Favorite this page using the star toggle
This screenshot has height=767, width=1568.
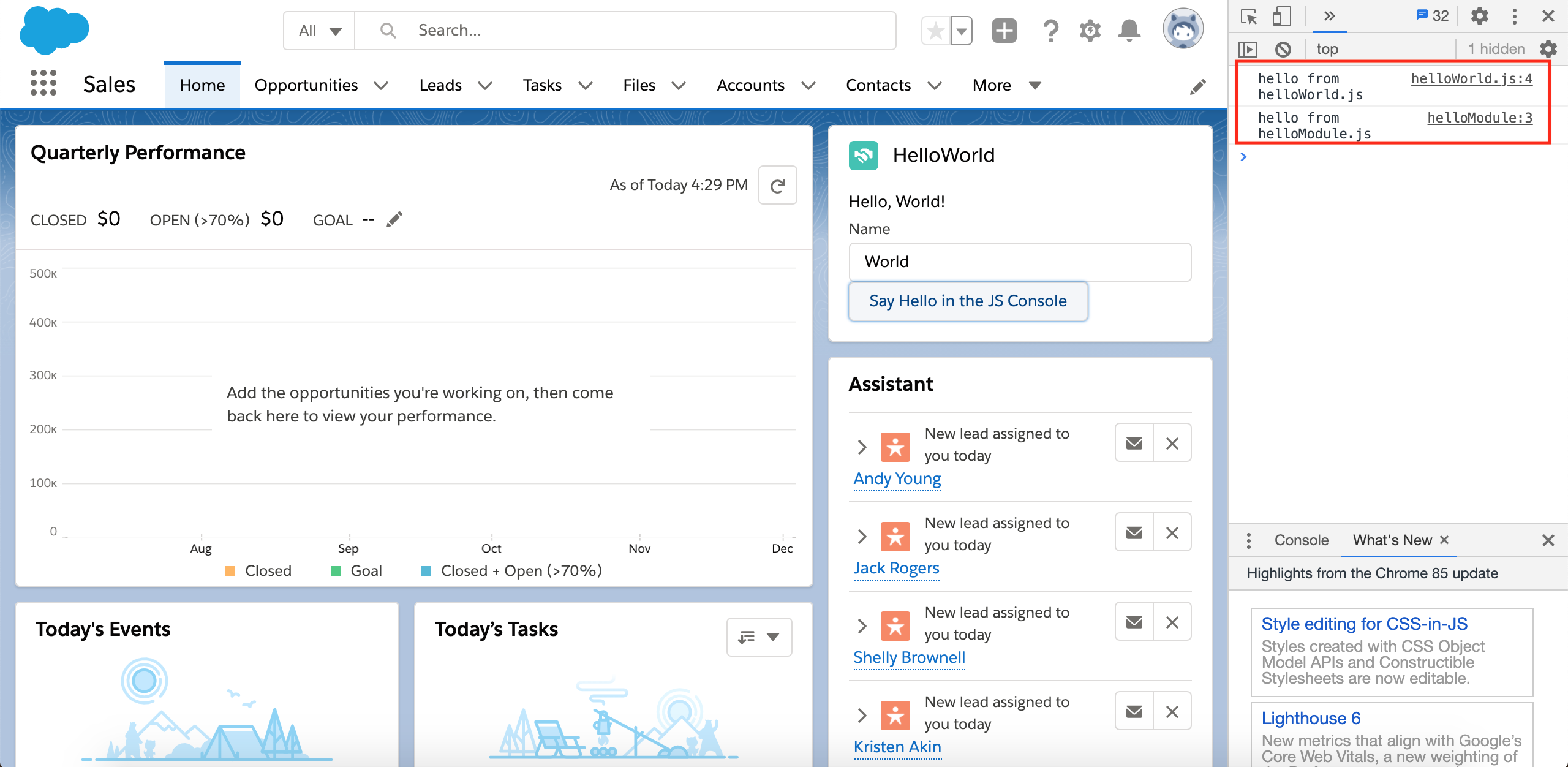[935, 29]
